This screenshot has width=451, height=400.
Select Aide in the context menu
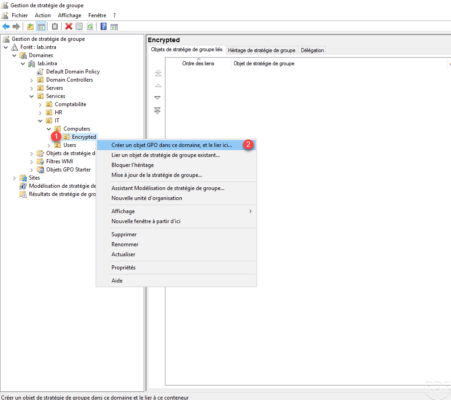pyautogui.click(x=176, y=281)
